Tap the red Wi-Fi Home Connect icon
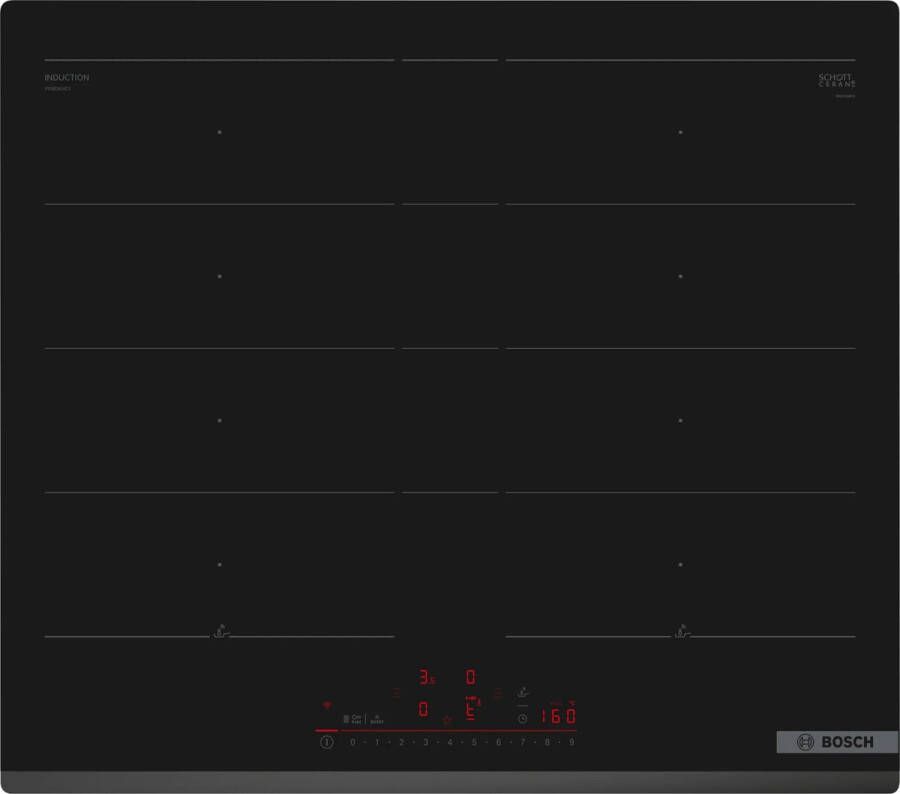The width and height of the screenshot is (900, 794). (x=326, y=706)
